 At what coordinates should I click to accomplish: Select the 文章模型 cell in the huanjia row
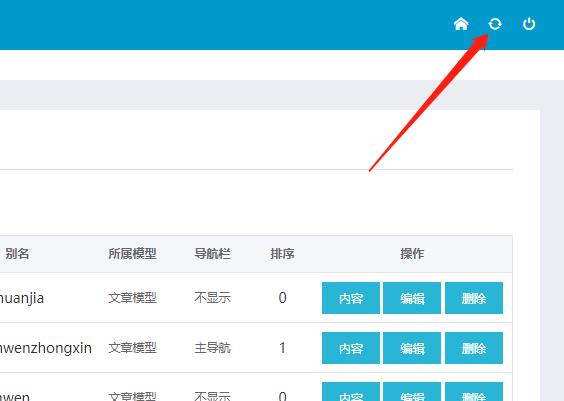click(x=132, y=298)
